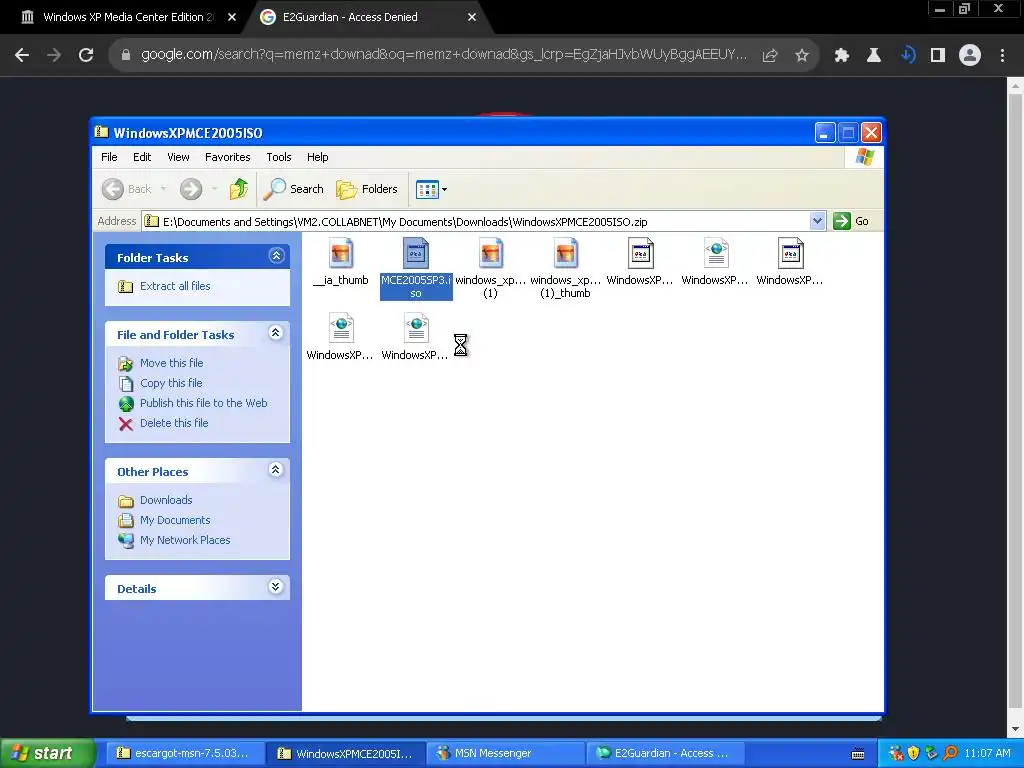Reload the browser page
Screen dimensions: 1024x768
click(x=86, y=55)
